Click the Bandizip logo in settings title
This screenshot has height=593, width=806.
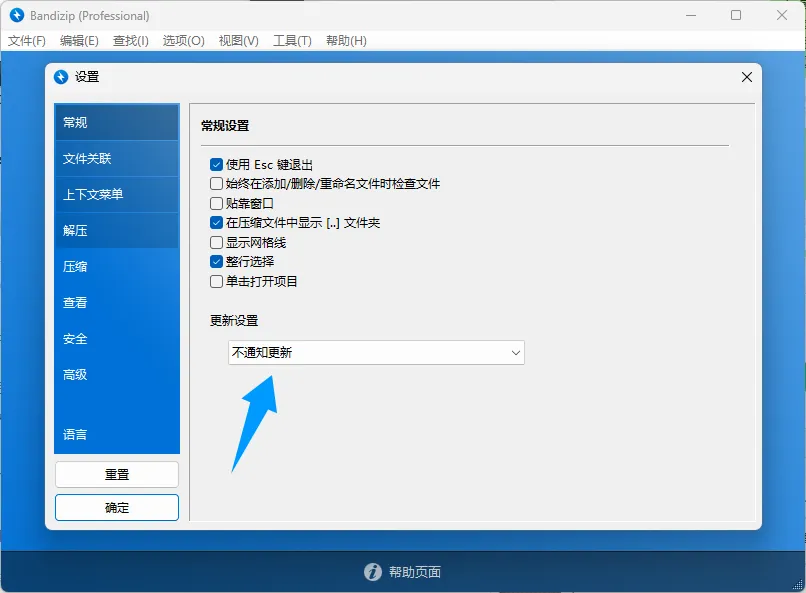(61, 77)
